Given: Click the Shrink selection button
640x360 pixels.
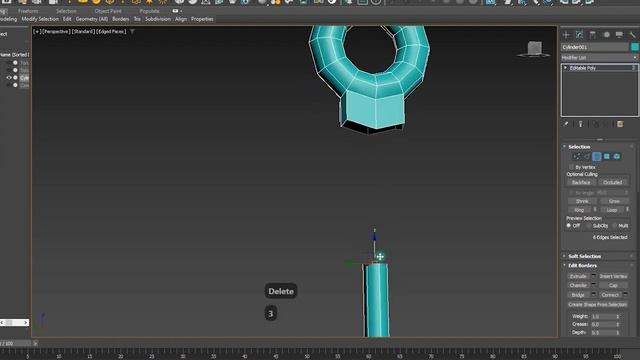Looking at the screenshot, I should click(x=582, y=201).
